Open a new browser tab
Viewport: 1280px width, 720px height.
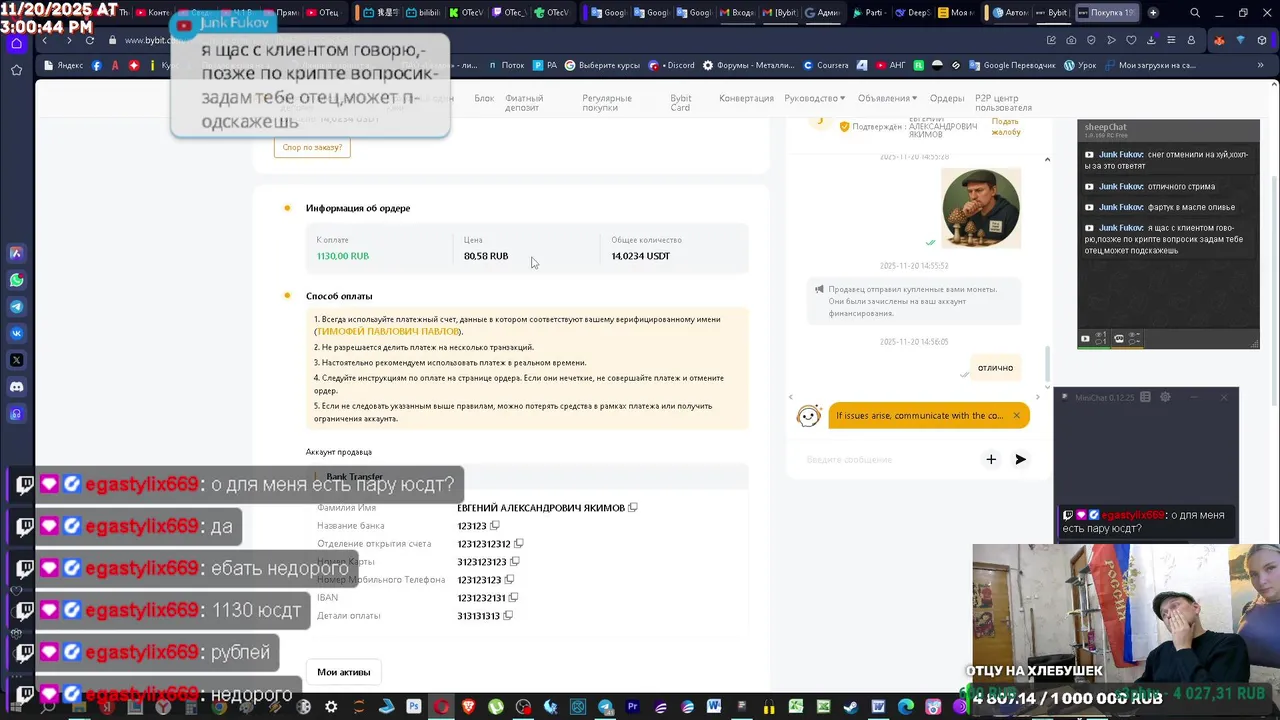coord(1153,13)
